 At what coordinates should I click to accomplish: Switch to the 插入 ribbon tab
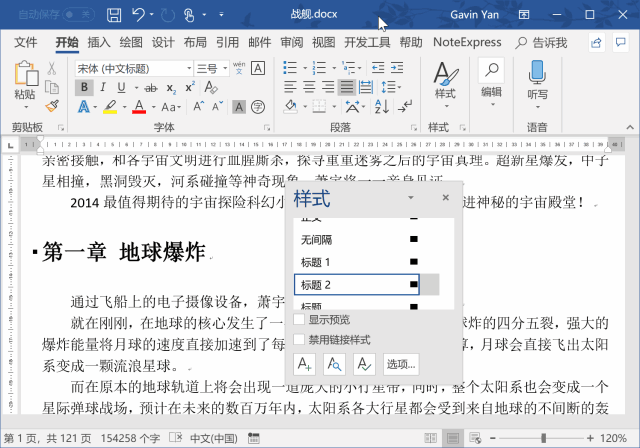pyautogui.click(x=99, y=42)
